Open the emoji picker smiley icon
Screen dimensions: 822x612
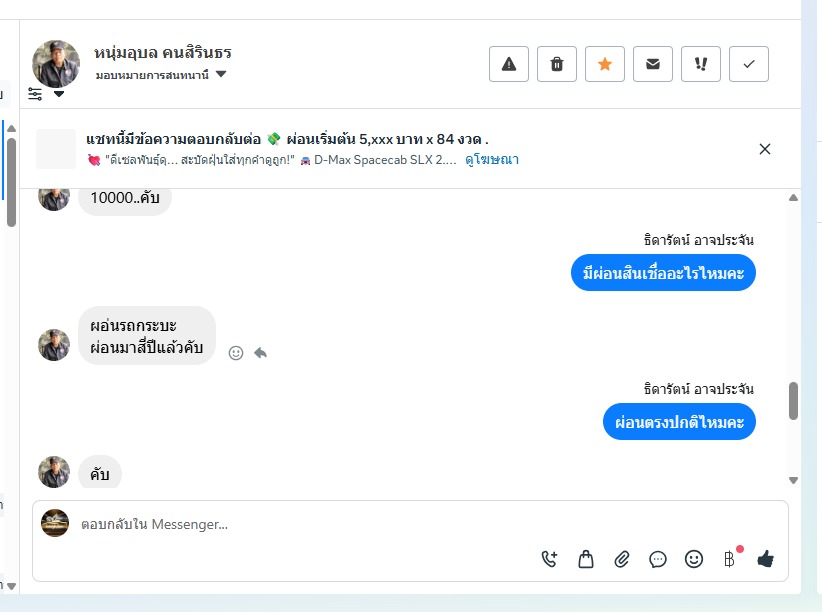(x=694, y=559)
